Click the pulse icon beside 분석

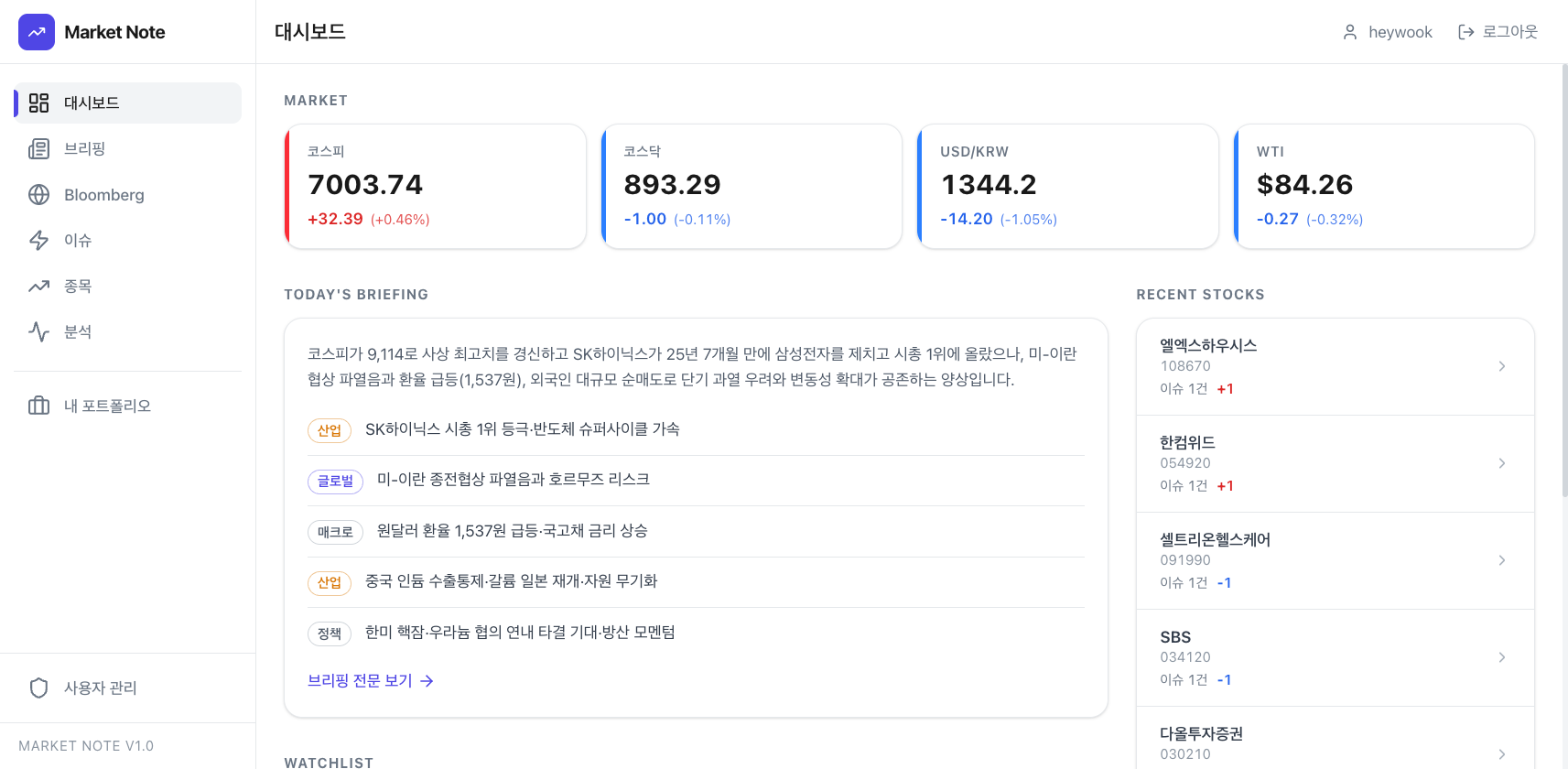point(38,331)
